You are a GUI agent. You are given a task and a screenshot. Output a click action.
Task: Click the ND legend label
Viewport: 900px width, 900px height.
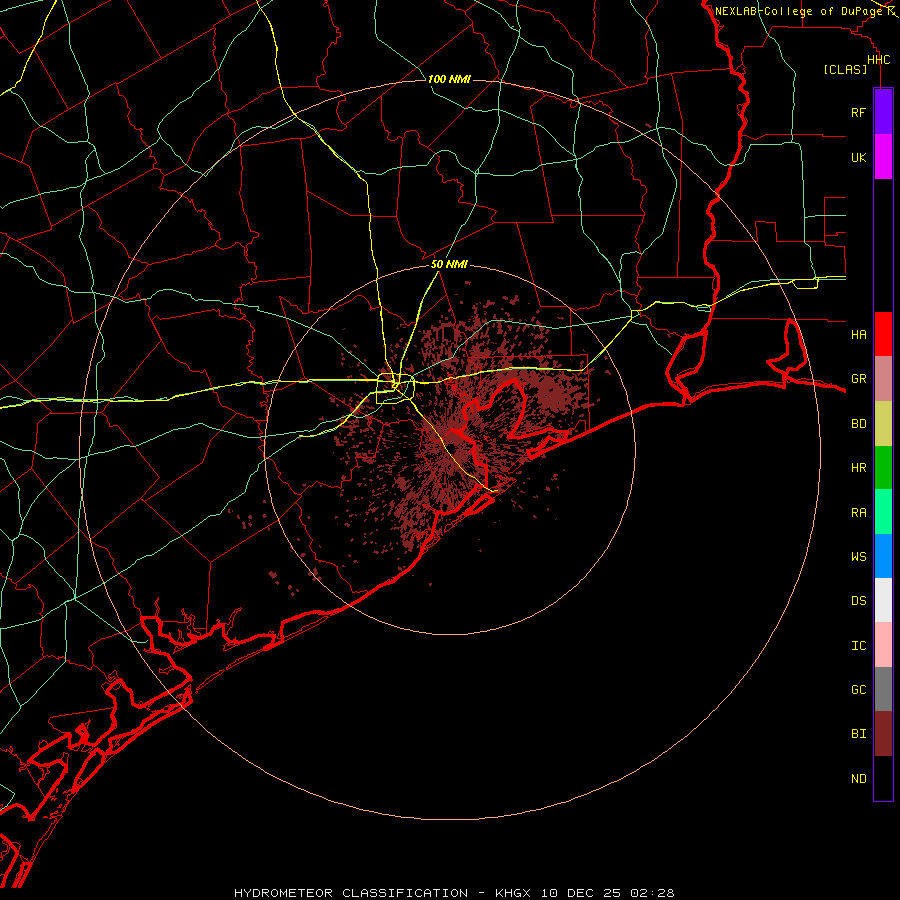click(858, 779)
